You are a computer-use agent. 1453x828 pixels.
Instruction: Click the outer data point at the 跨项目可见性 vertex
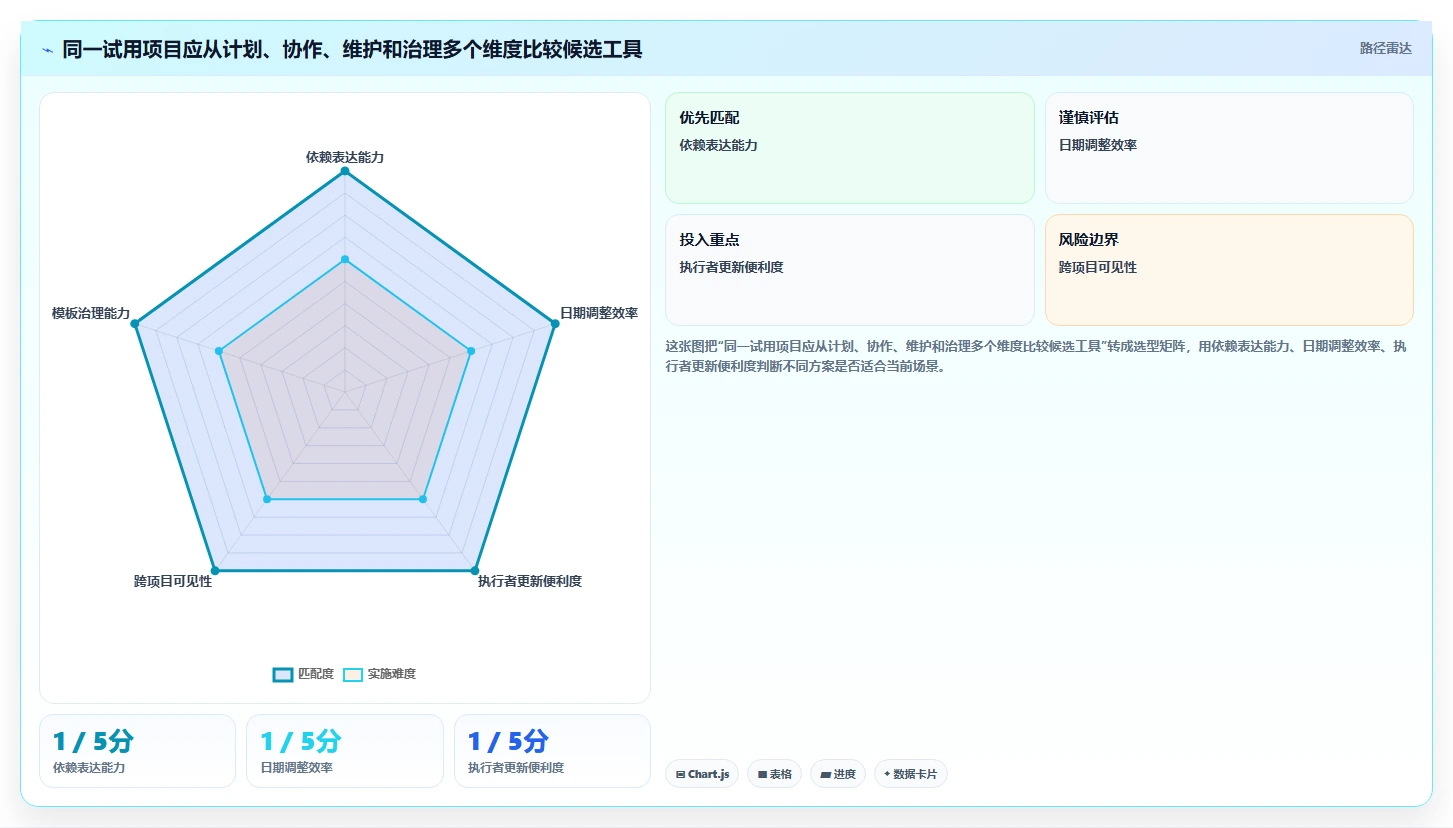(x=215, y=570)
